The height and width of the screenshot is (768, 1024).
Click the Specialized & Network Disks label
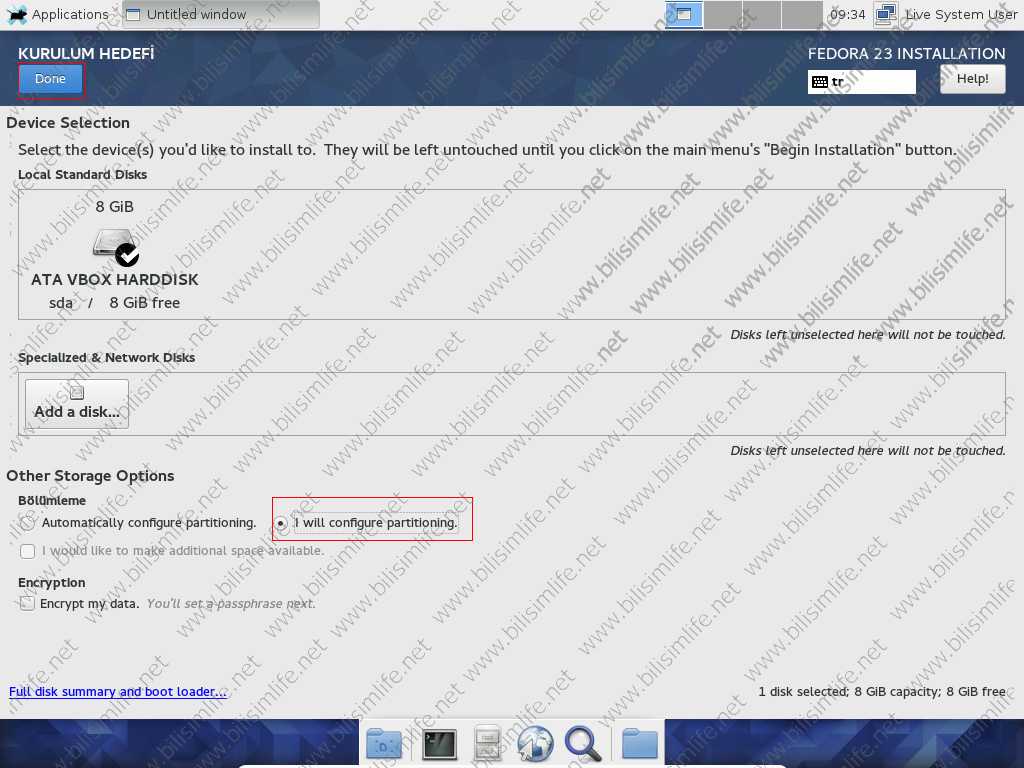click(x=106, y=357)
